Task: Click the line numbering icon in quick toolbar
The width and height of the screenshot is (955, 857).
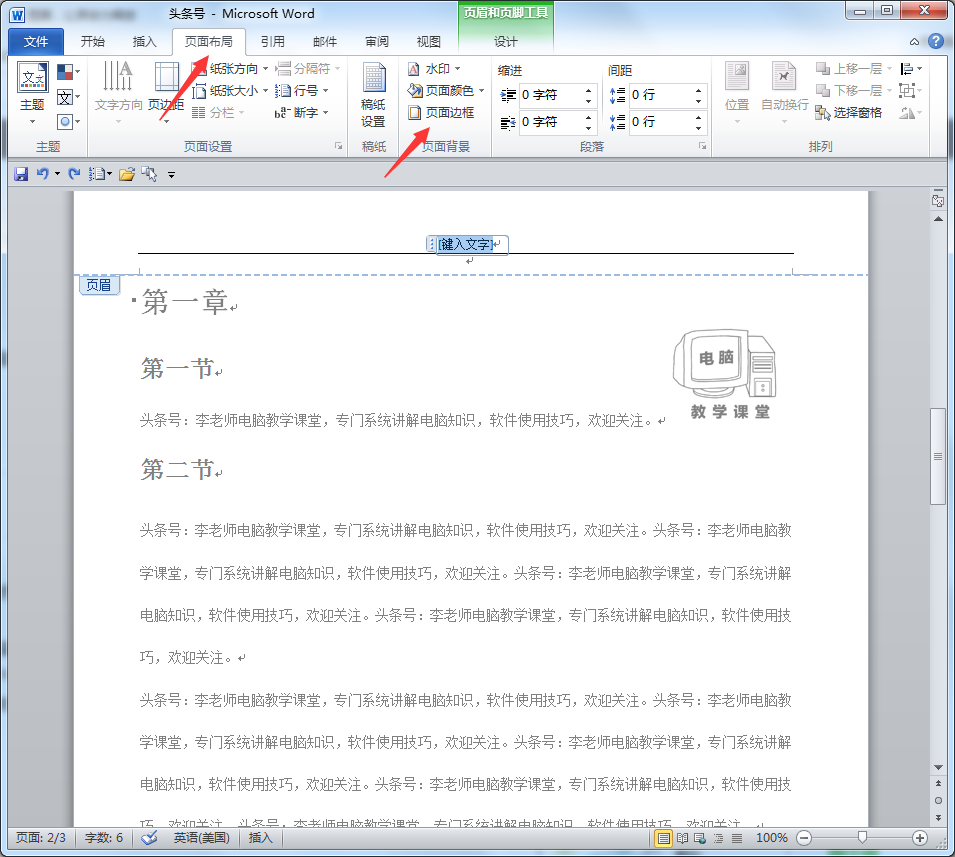Action: pos(97,174)
